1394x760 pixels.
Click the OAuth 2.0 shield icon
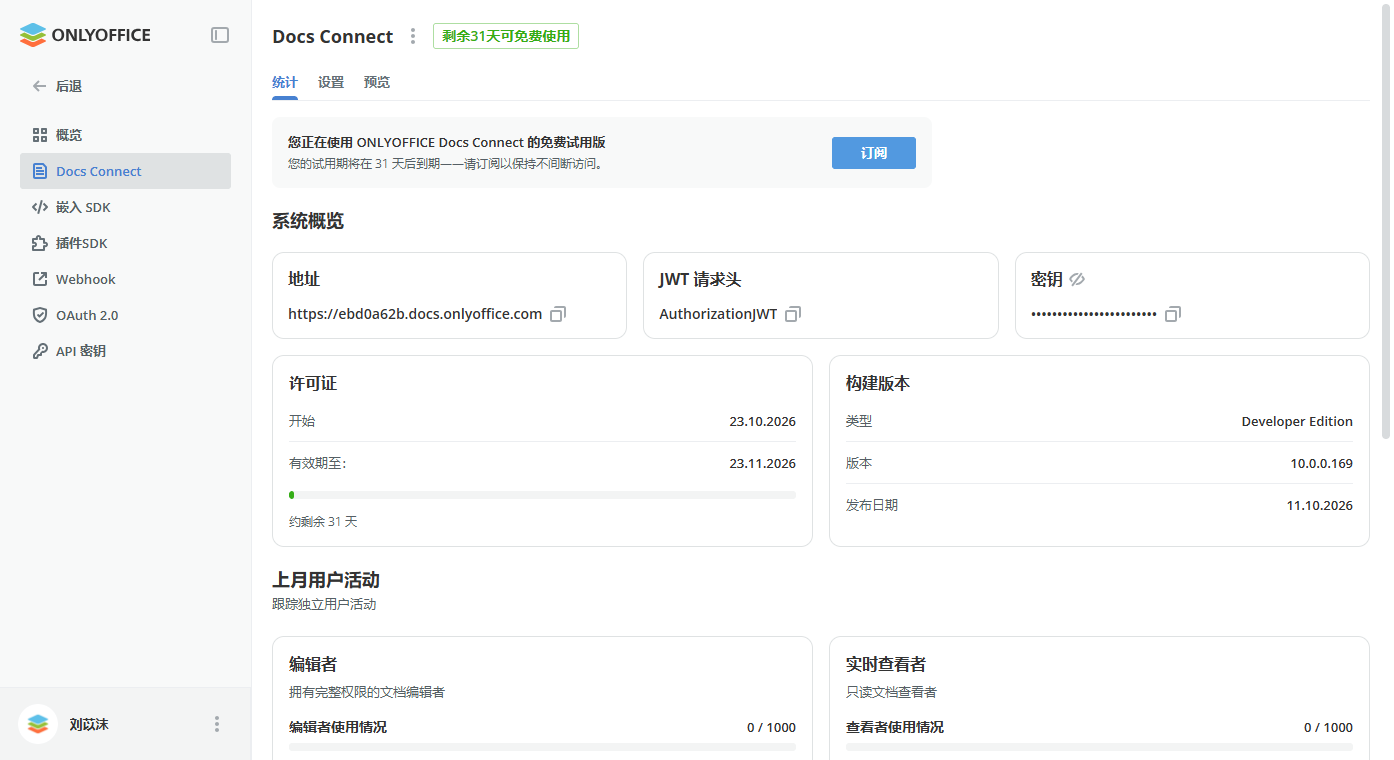(x=40, y=315)
